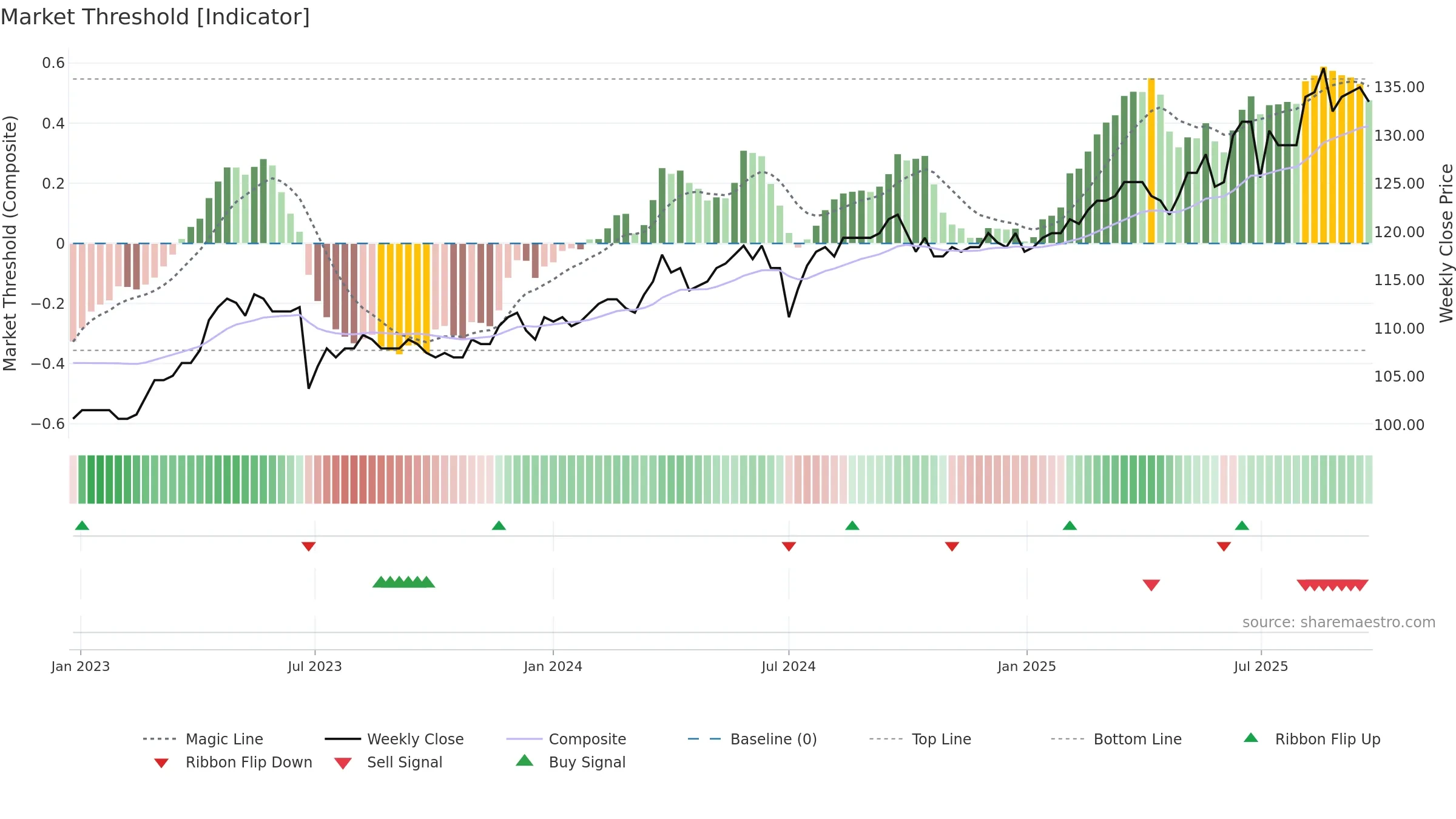Screen dimensions: 1456x819
Task: Toggle the Sell Signal legend entry
Action: click(x=388, y=762)
